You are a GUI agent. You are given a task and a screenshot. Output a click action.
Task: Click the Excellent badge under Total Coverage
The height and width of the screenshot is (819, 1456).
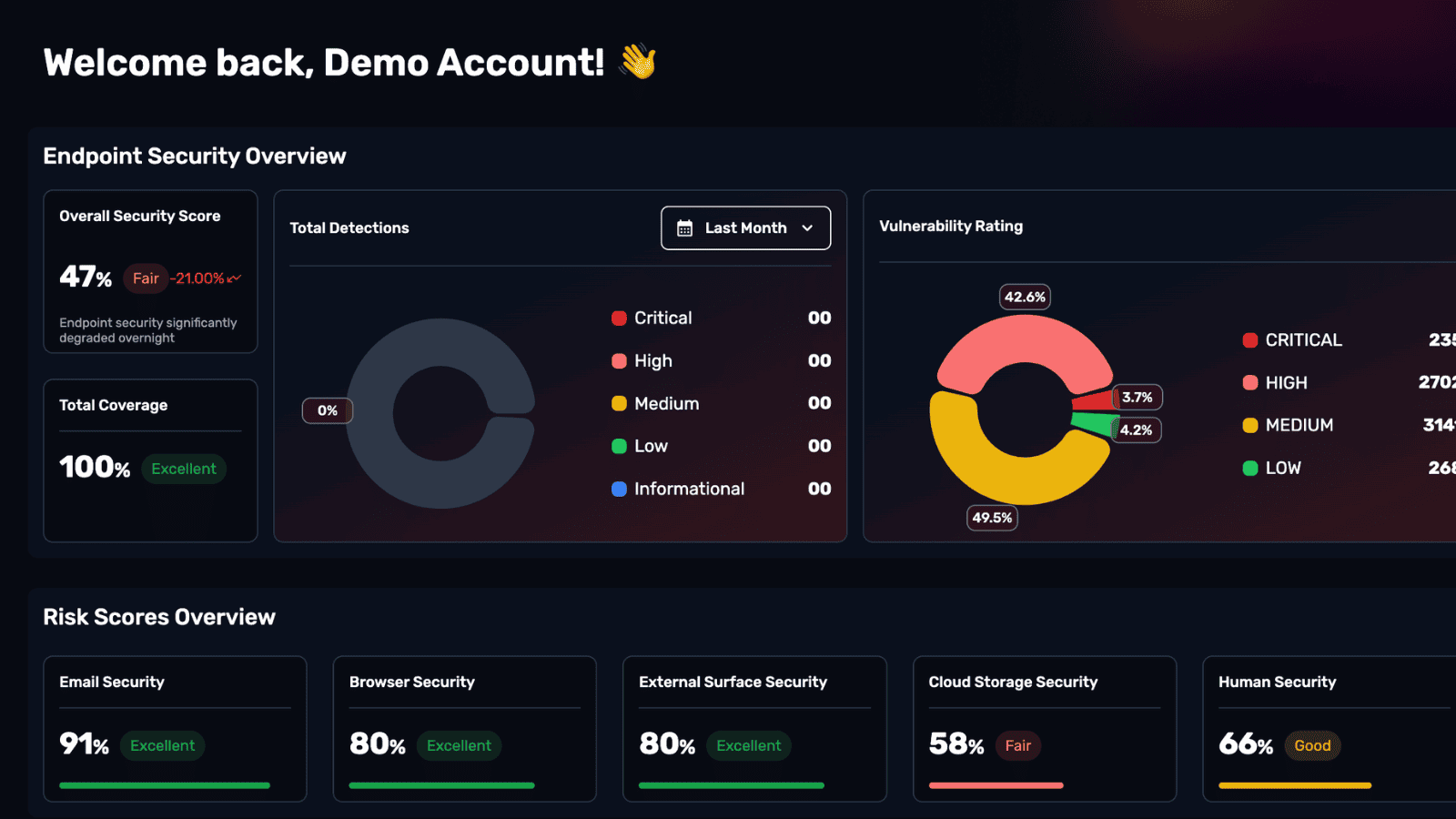coord(184,469)
